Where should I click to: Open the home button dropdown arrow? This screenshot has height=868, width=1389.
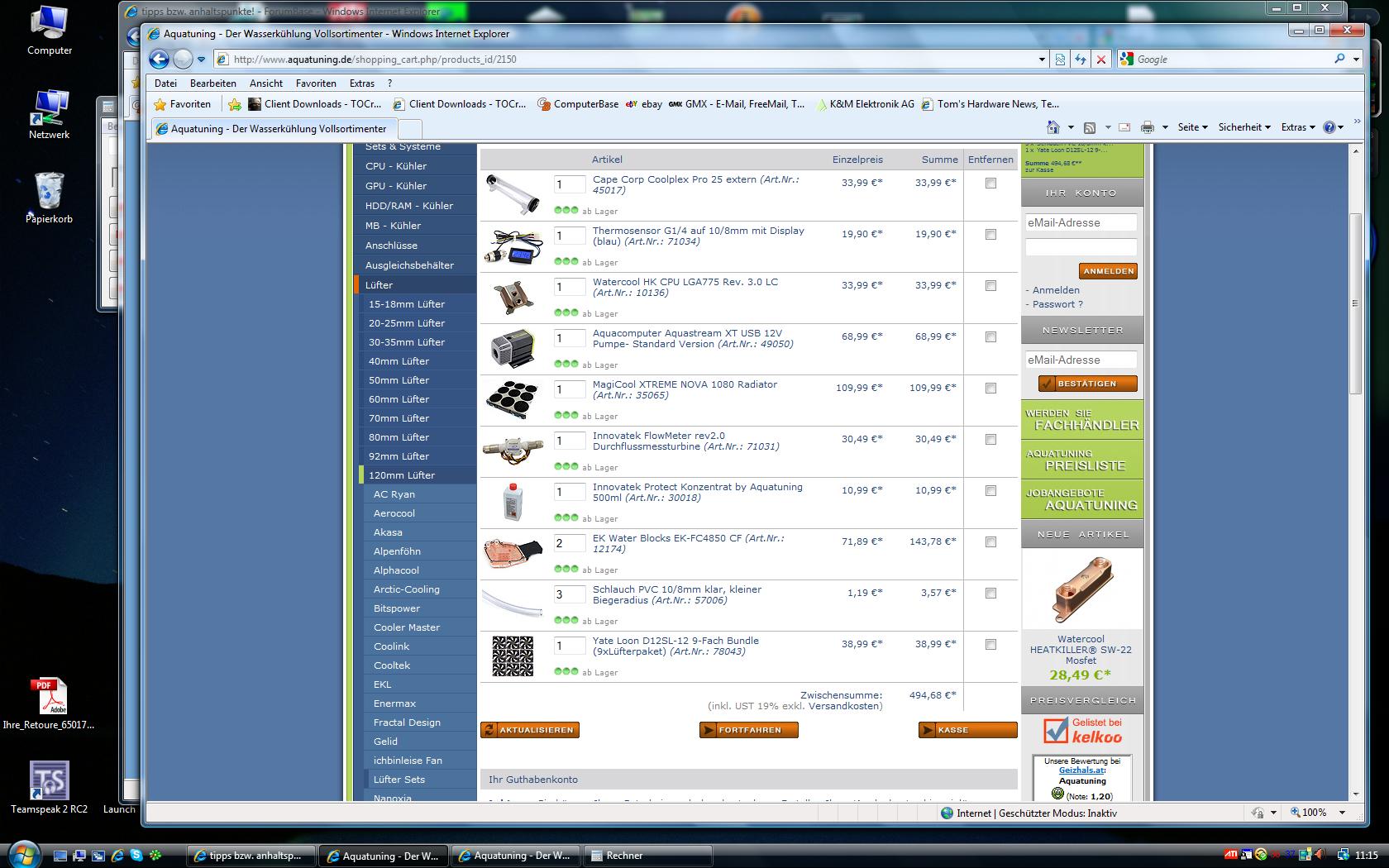point(1071,127)
